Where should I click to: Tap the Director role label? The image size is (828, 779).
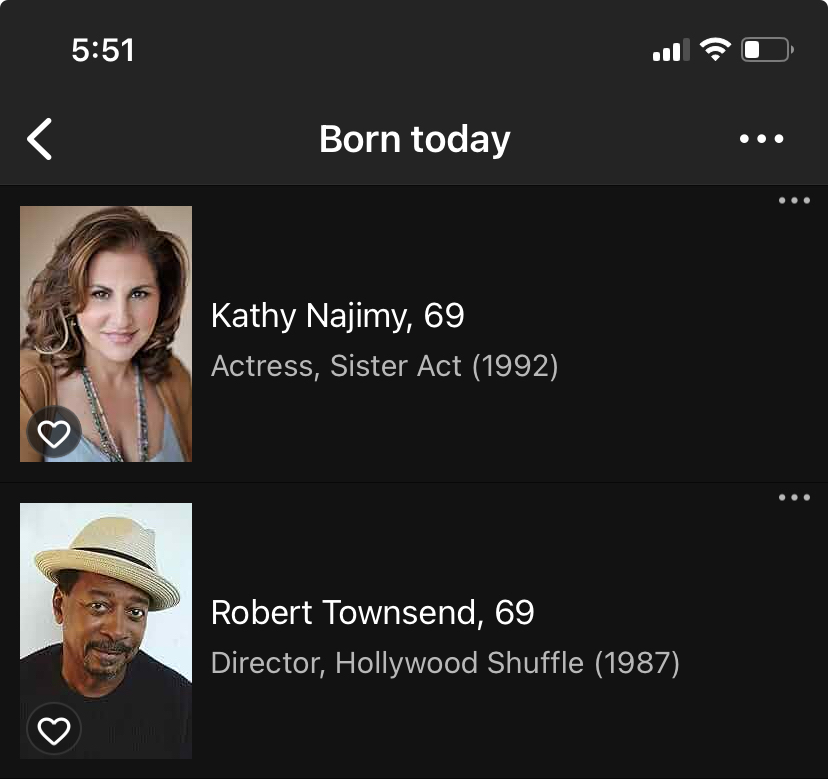[x=267, y=663]
